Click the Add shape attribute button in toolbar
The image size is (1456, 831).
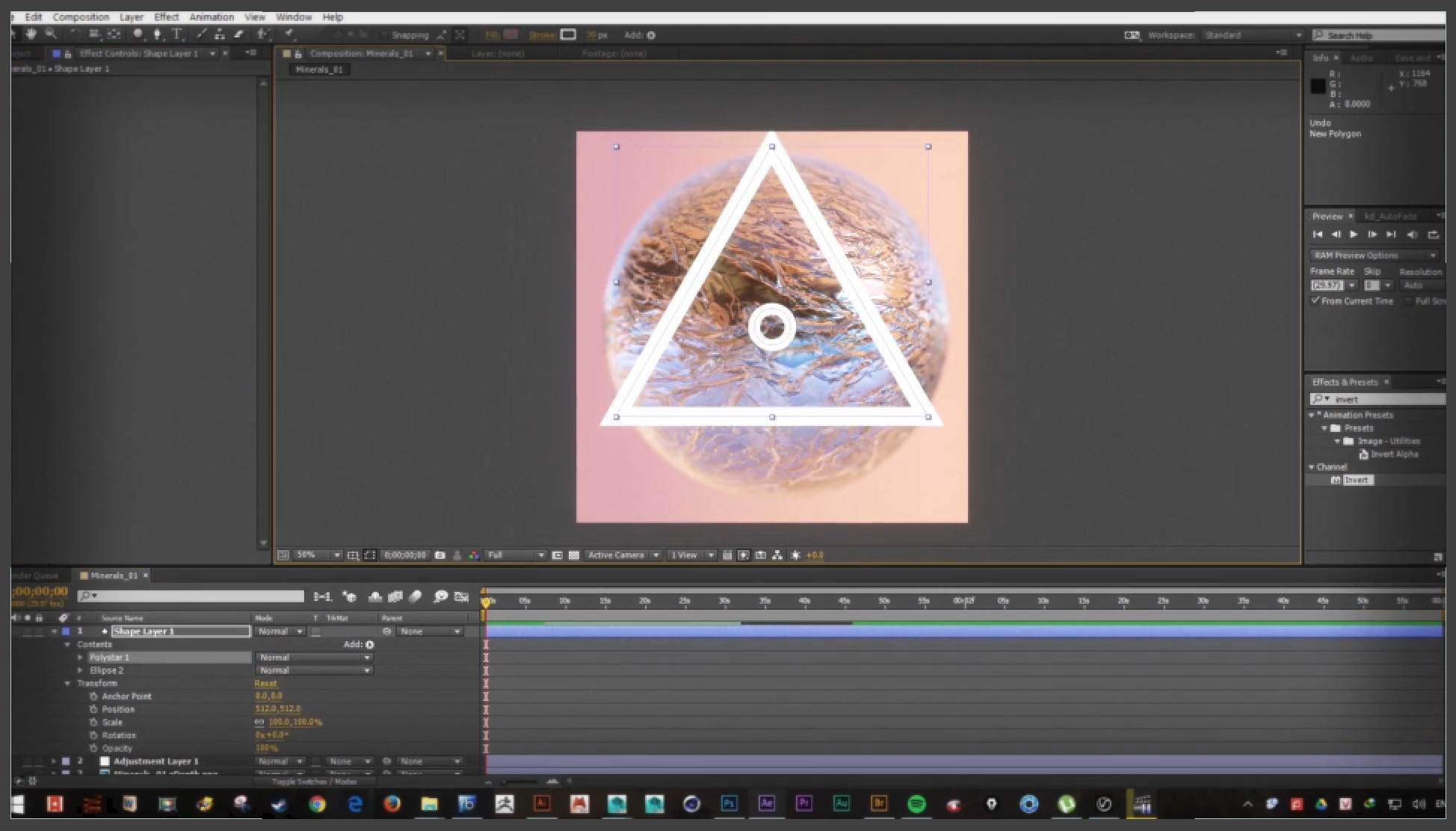[x=651, y=35]
